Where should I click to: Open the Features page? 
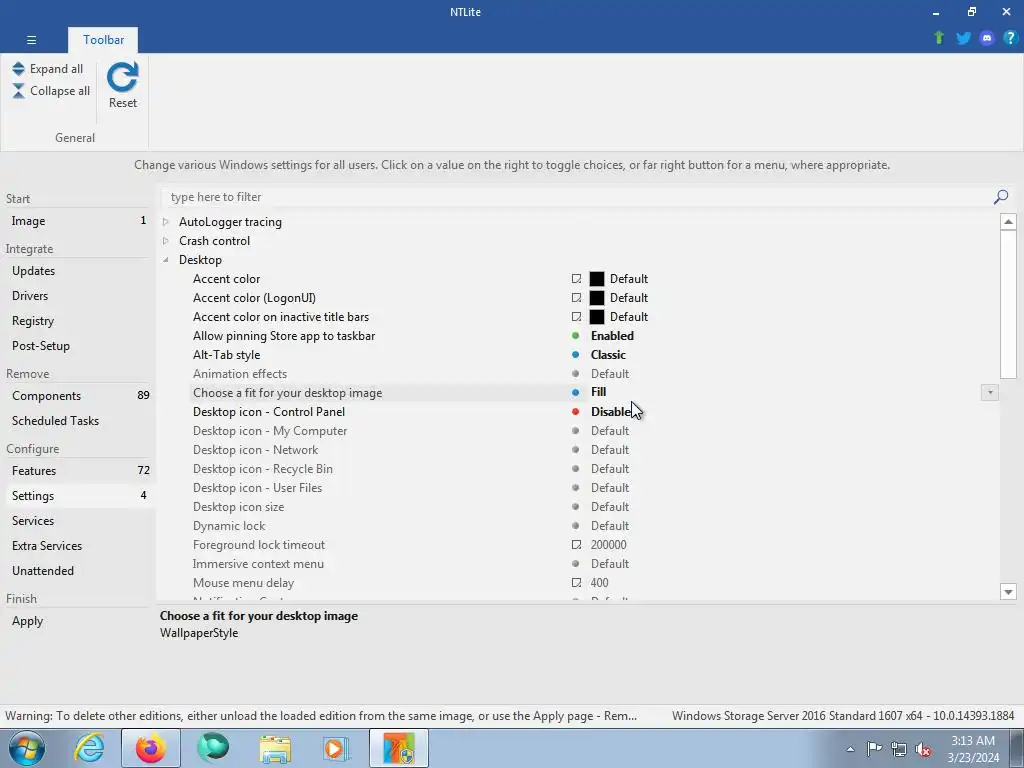78,471
